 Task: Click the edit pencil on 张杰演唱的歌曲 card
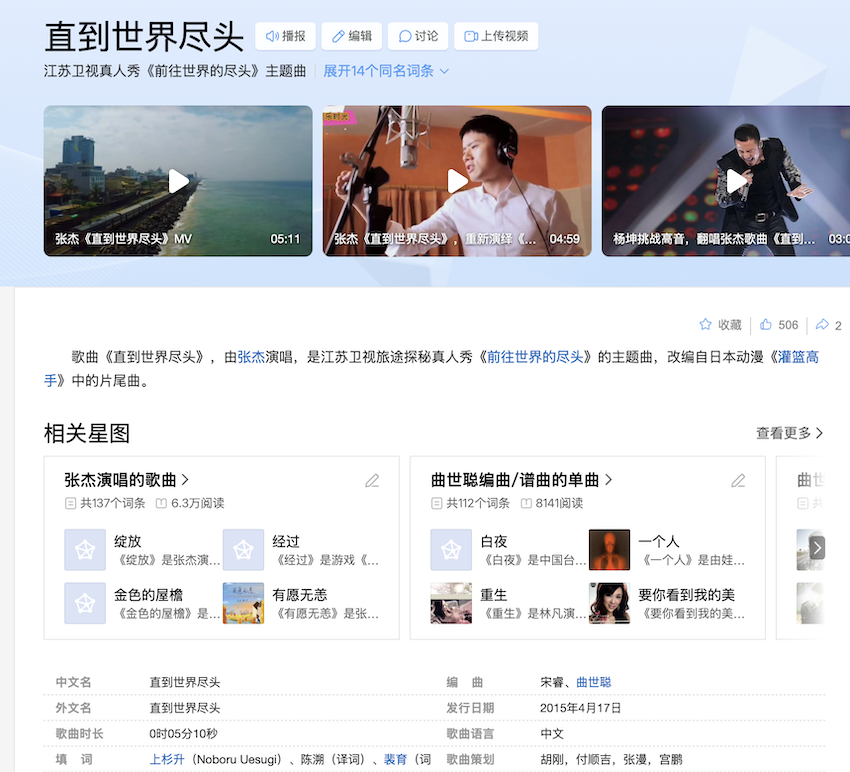(372, 480)
